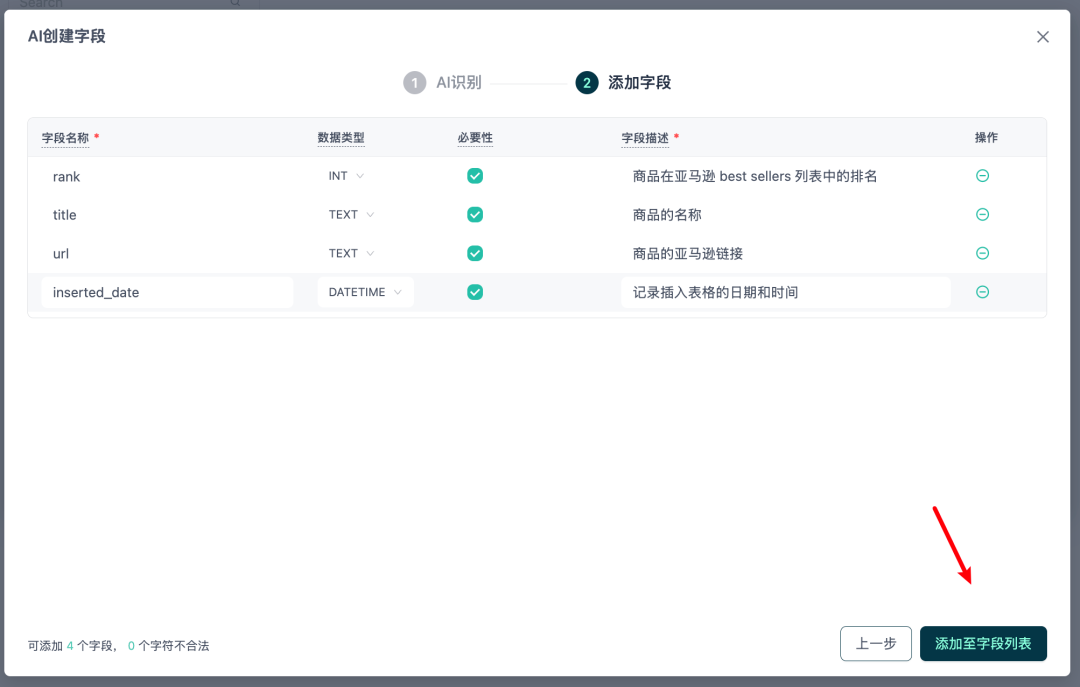This screenshot has height=687, width=1080.
Task: Click the step 2 添加字段 circle
Action: [x=586, y=83]
